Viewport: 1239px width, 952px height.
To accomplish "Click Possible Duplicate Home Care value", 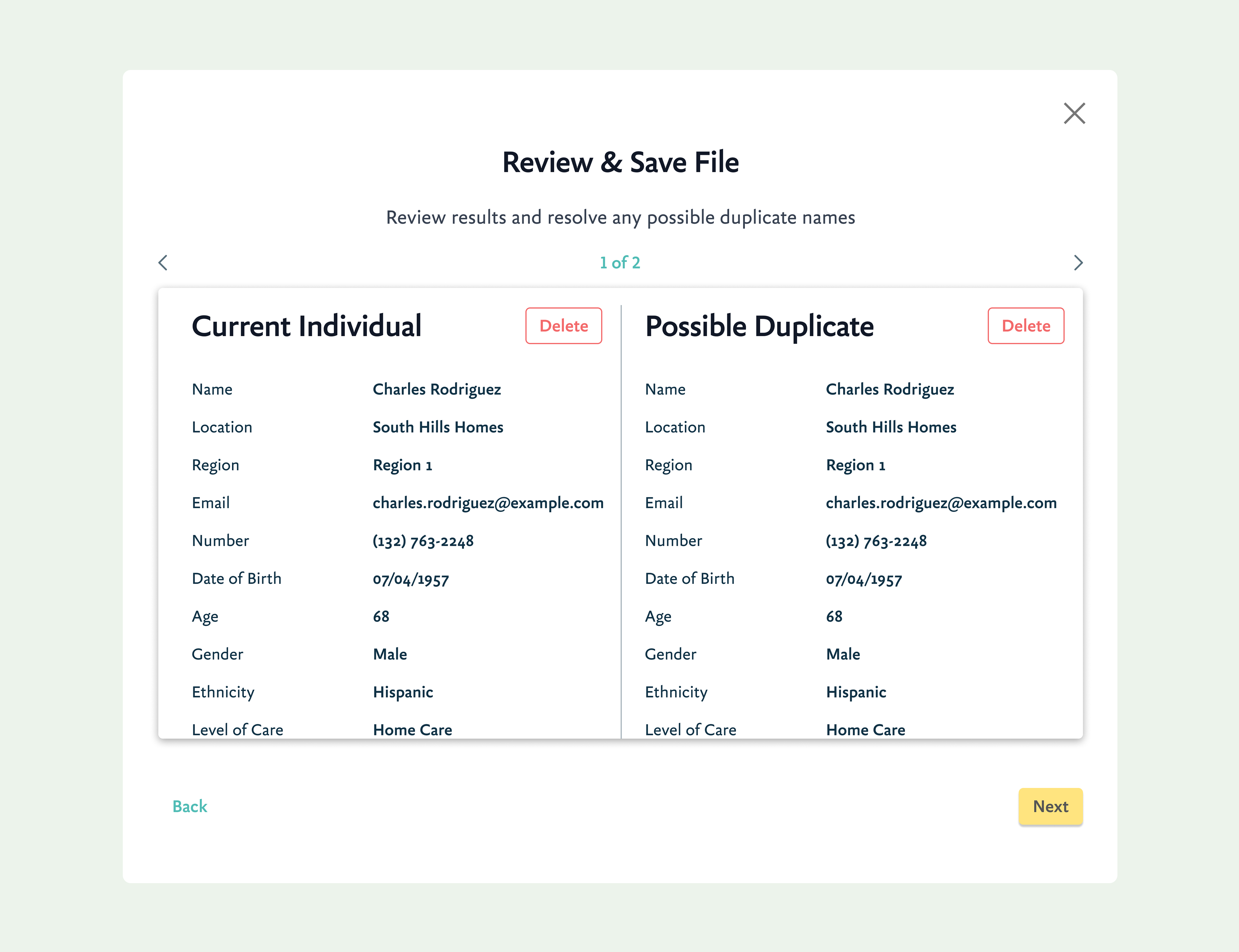I will [865, 730].
